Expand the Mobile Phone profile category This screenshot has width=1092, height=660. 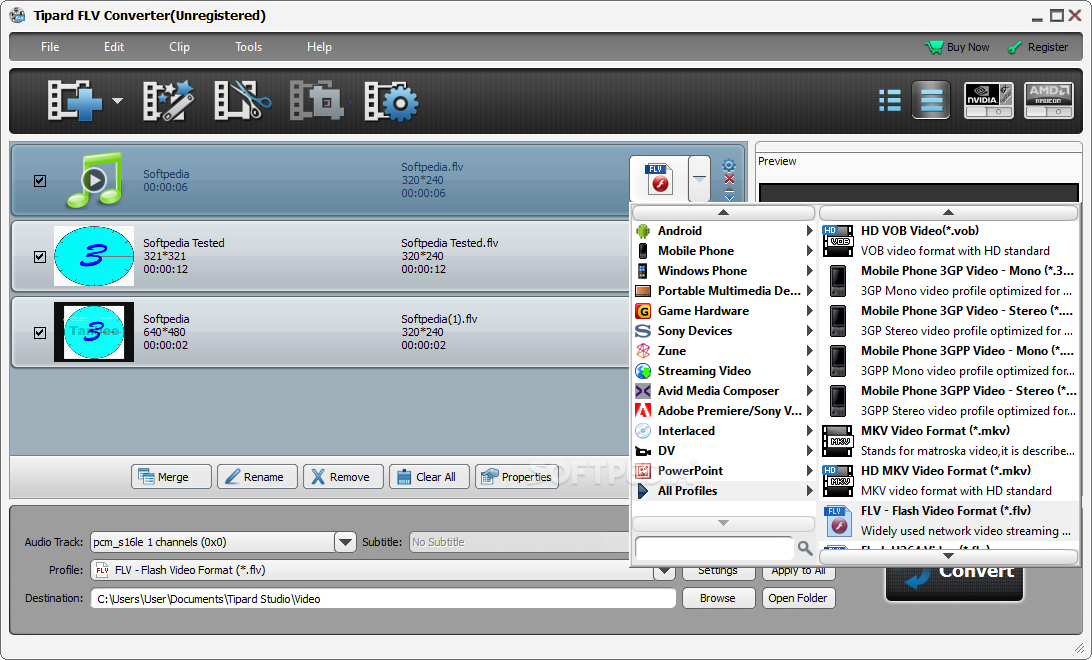(724, 251)
